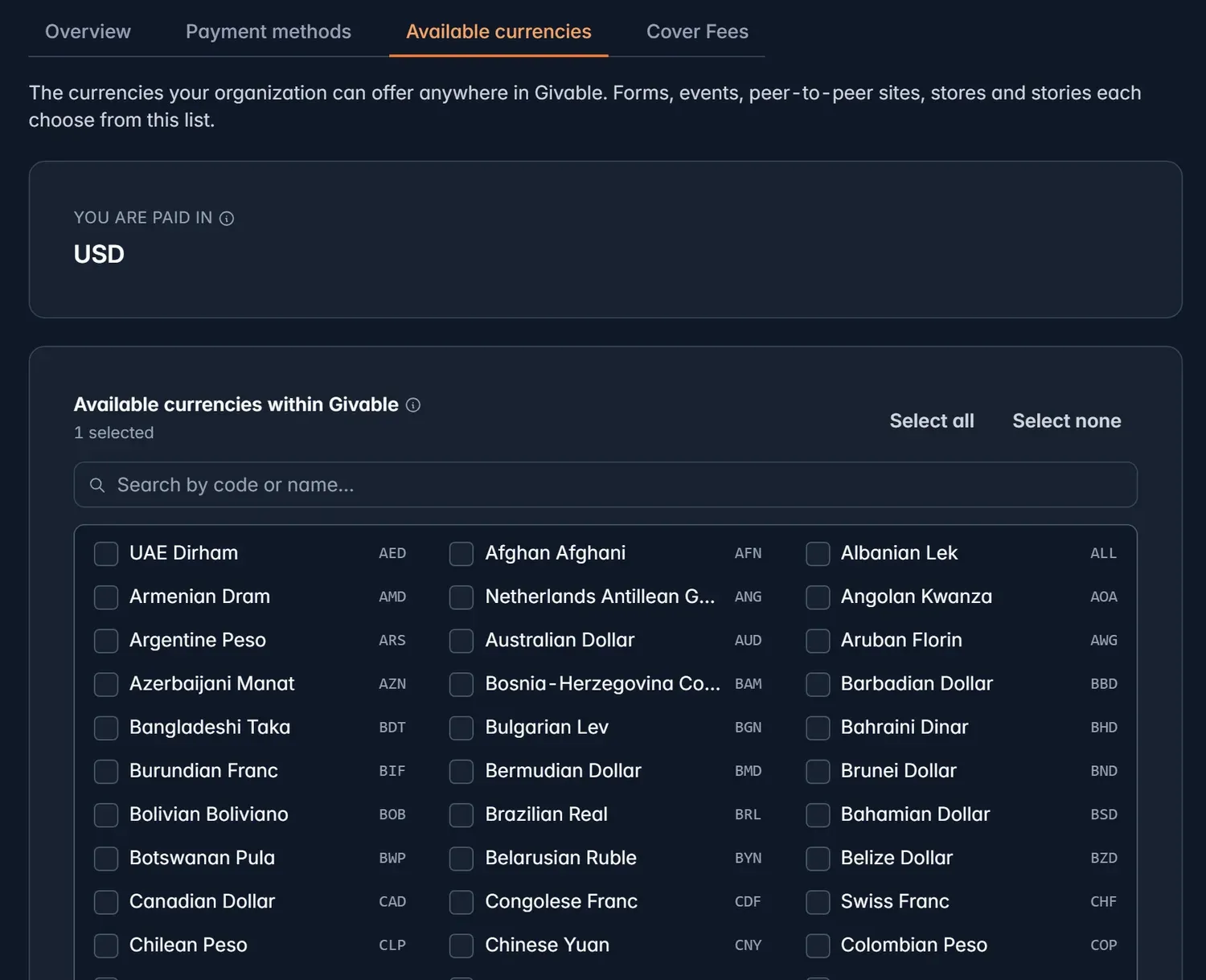The width and height of the screenshot is (1206, 980).
Task: Enable the Bangladeshi Taka checkbox
Action: 106,728
